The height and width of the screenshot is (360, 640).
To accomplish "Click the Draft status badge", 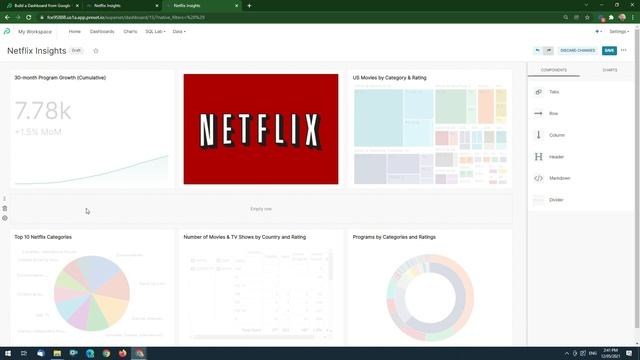I will tap(76, 51).
